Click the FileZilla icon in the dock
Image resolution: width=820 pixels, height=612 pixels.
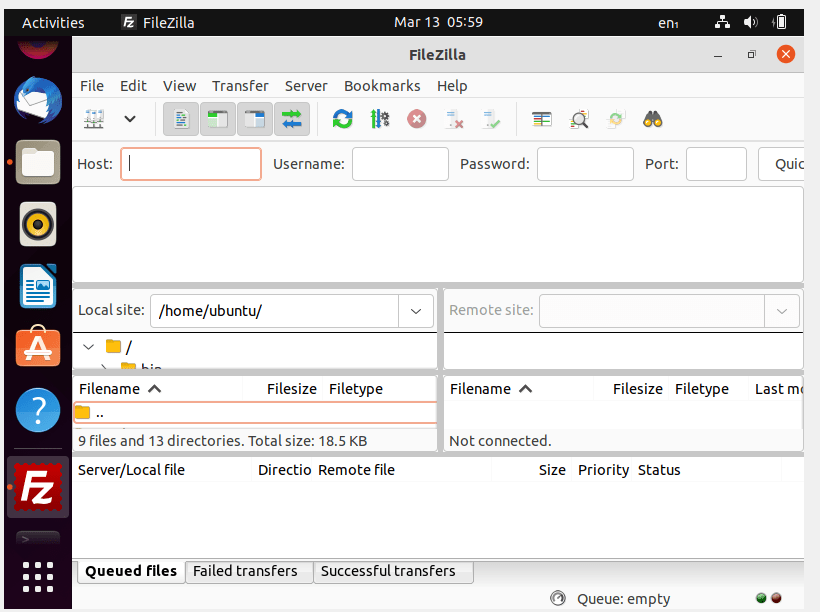38,488
